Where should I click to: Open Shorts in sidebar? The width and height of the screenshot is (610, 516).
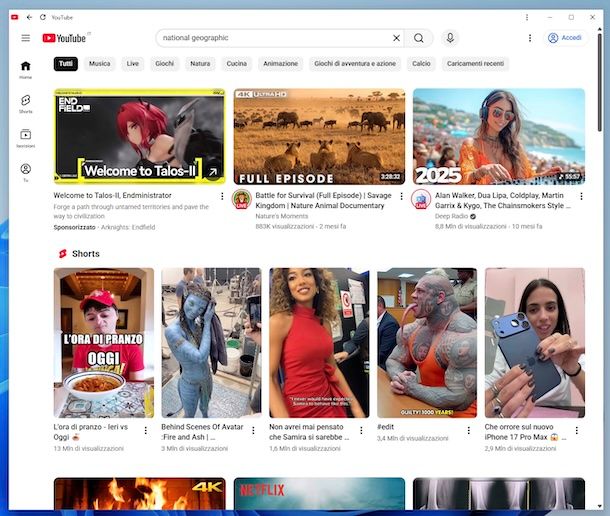coord(26,104)
